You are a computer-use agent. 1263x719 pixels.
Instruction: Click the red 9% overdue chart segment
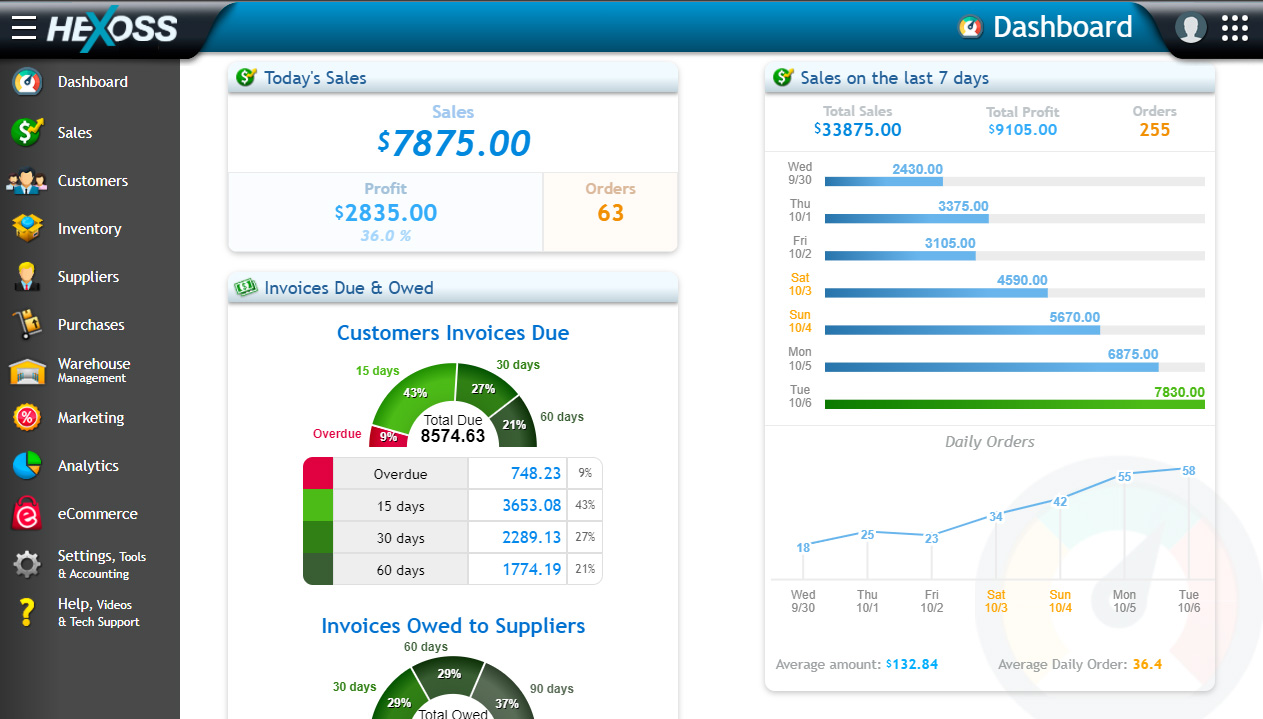[387, 437]
